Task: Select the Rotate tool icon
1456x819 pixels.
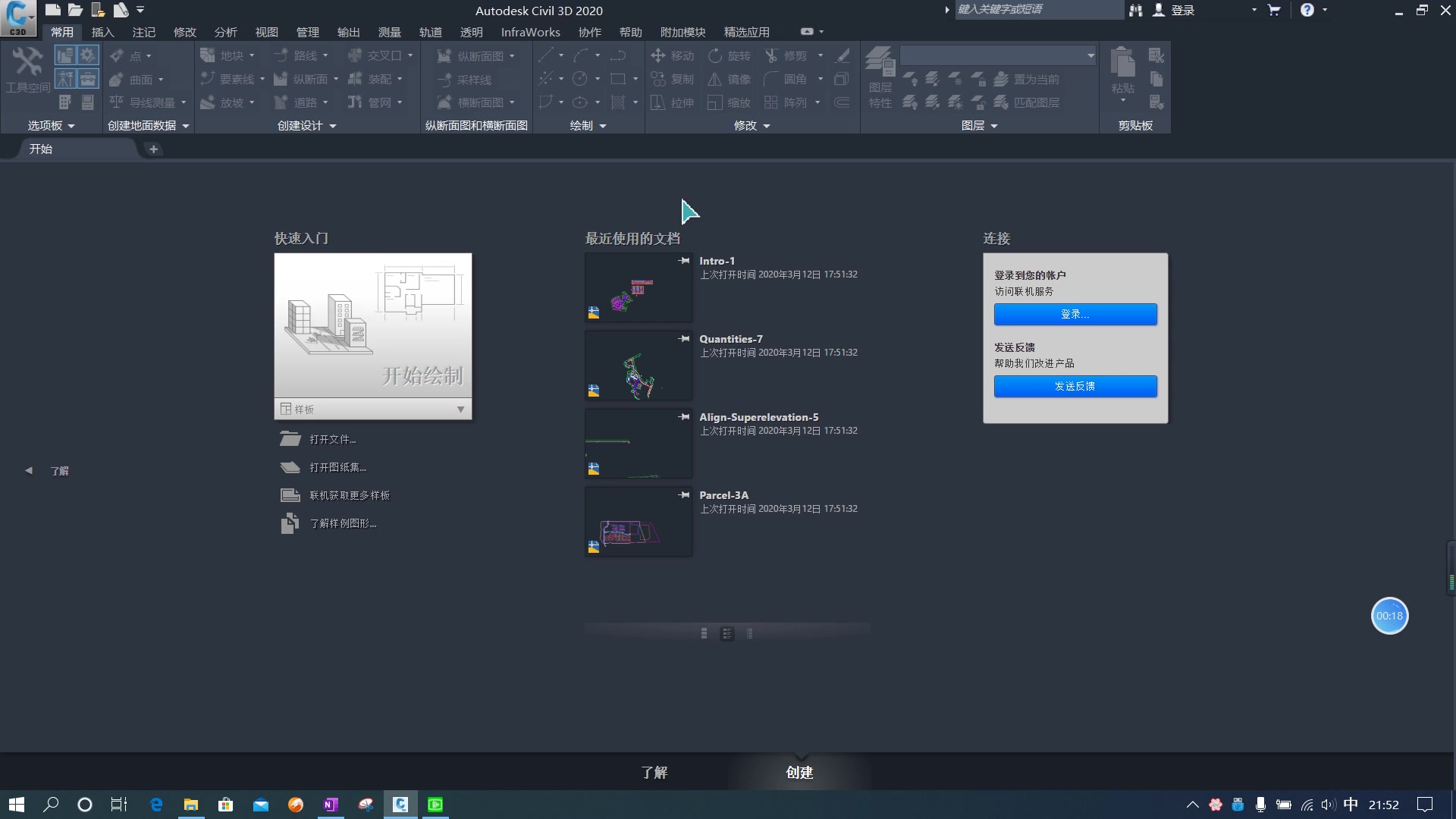Action: point(715,55)
